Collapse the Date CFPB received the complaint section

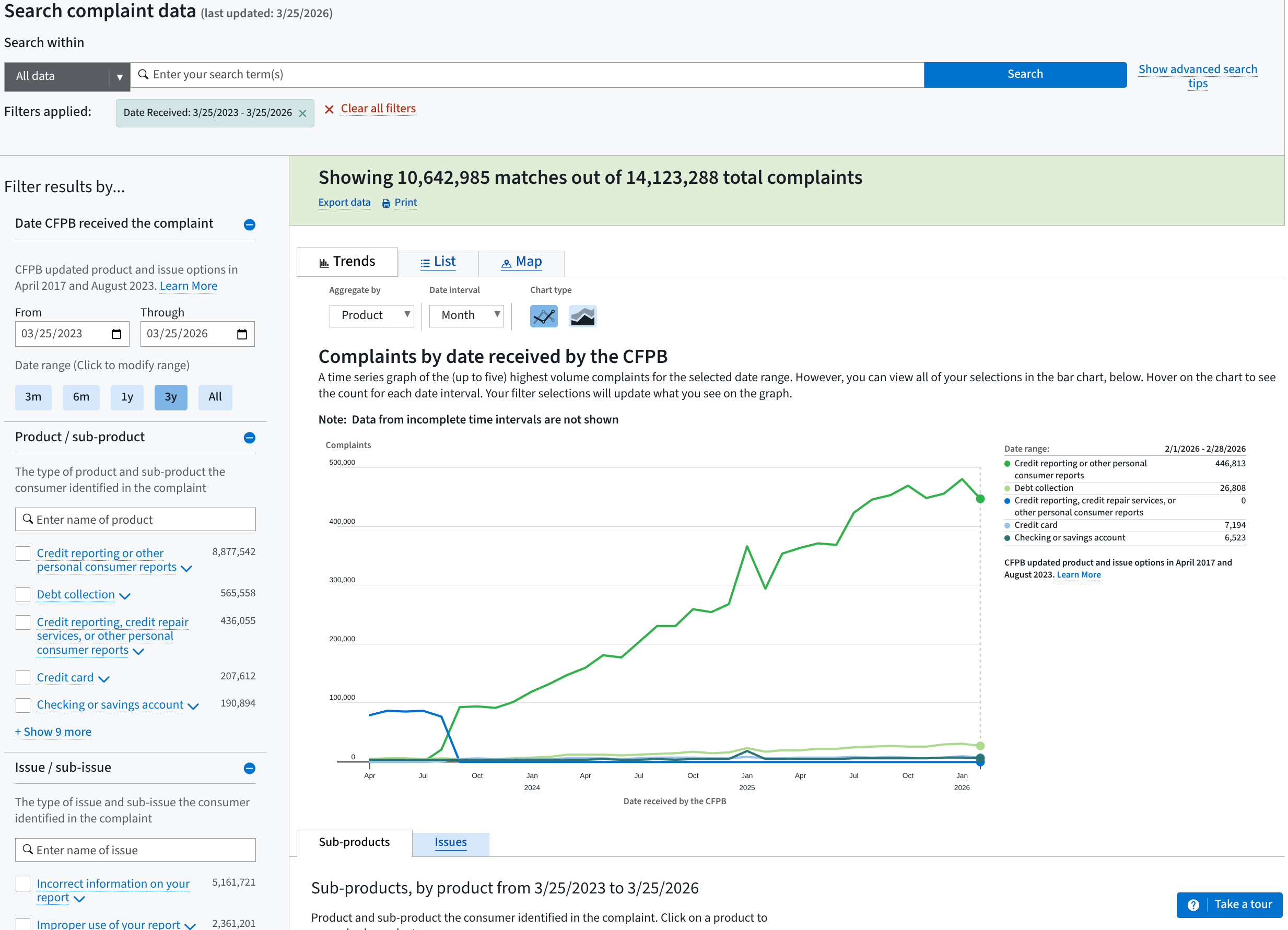[x=249, y=225]
